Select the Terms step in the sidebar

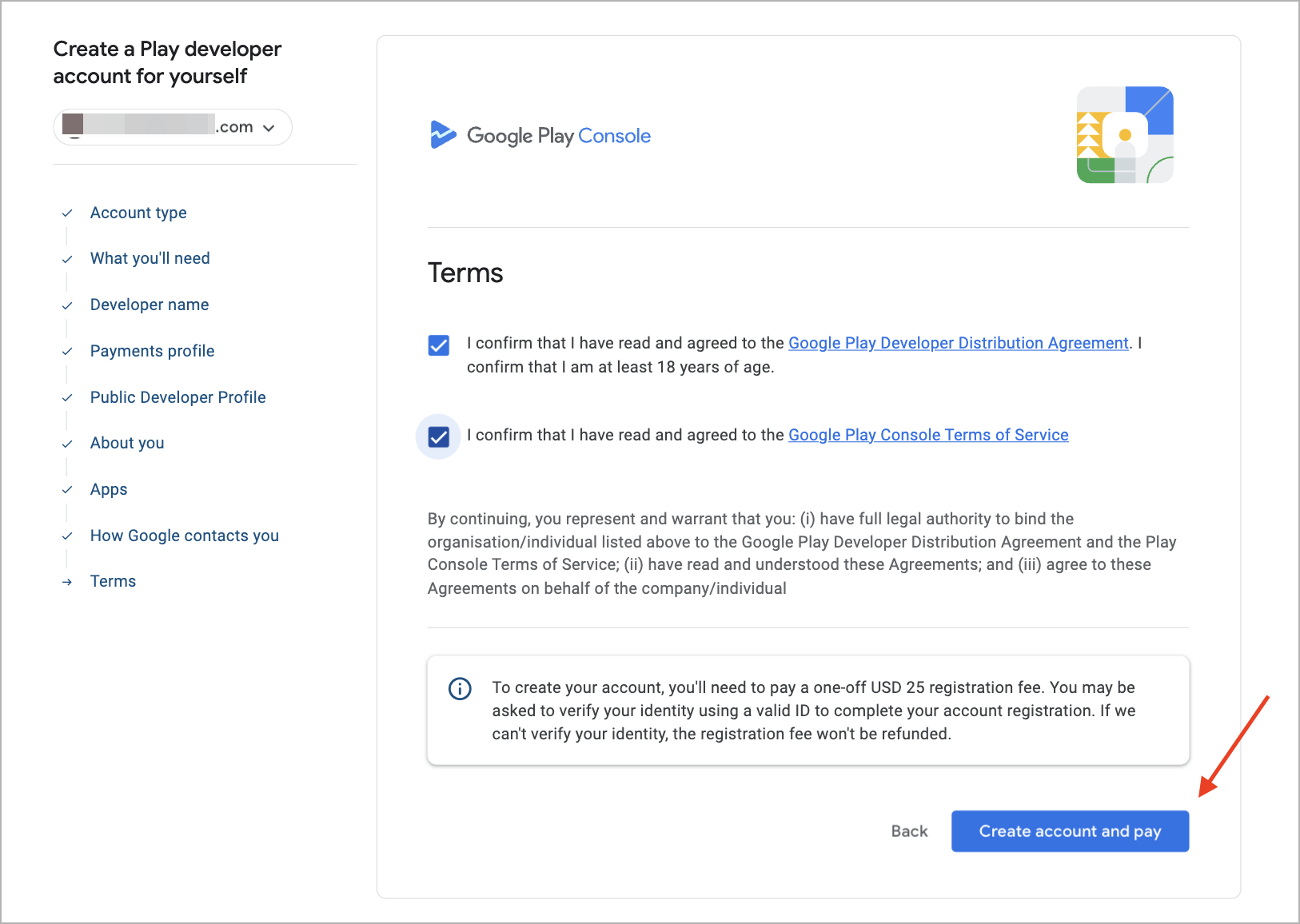tap(113, 581)
